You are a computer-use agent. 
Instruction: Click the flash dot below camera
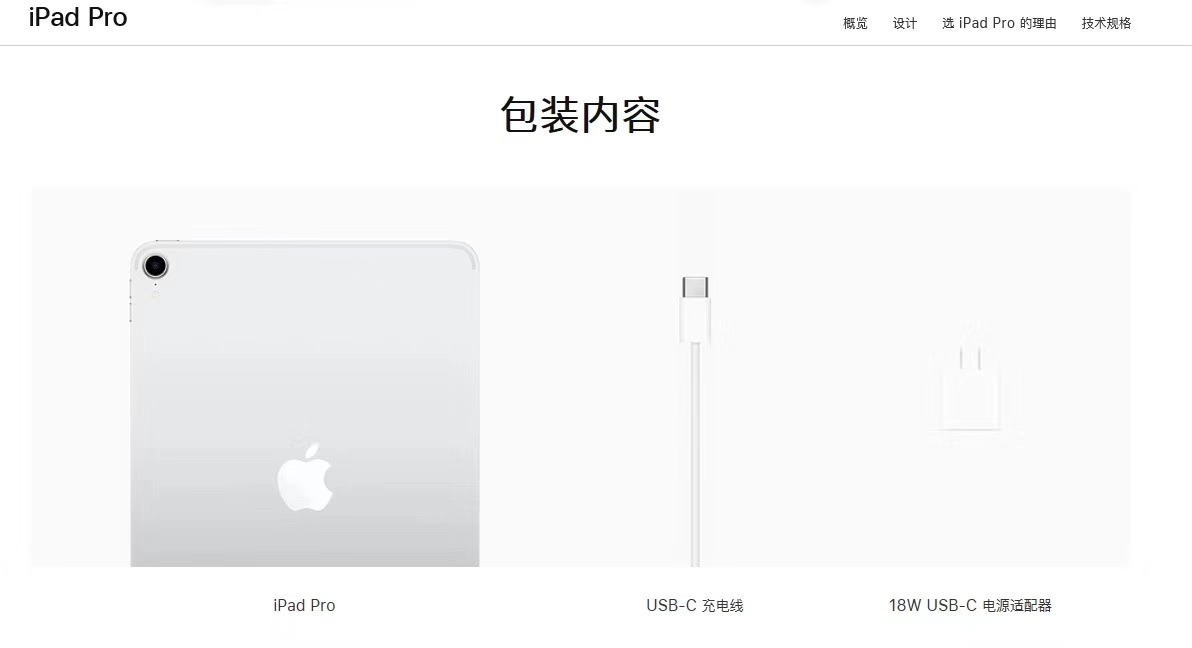coord(156,294)
